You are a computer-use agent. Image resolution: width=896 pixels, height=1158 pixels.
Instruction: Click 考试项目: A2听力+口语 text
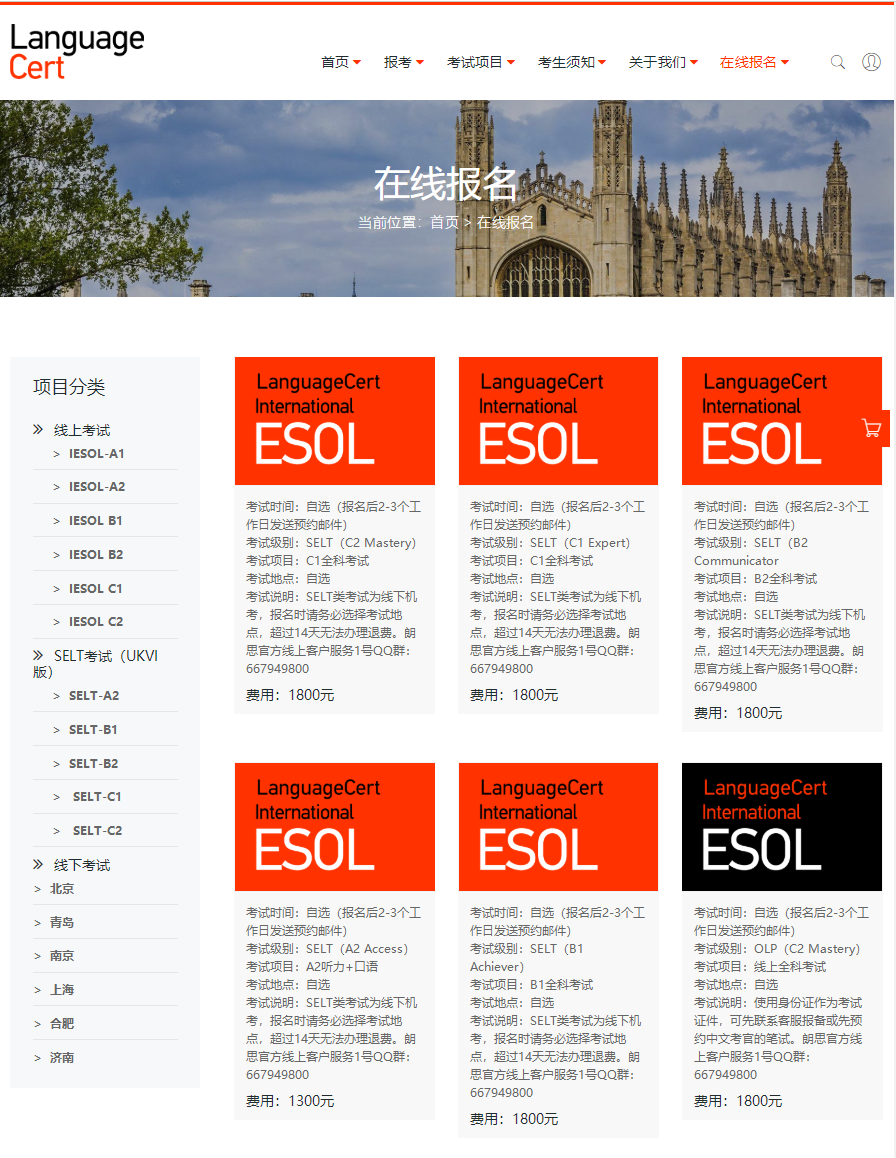click(x=312, y=967)
